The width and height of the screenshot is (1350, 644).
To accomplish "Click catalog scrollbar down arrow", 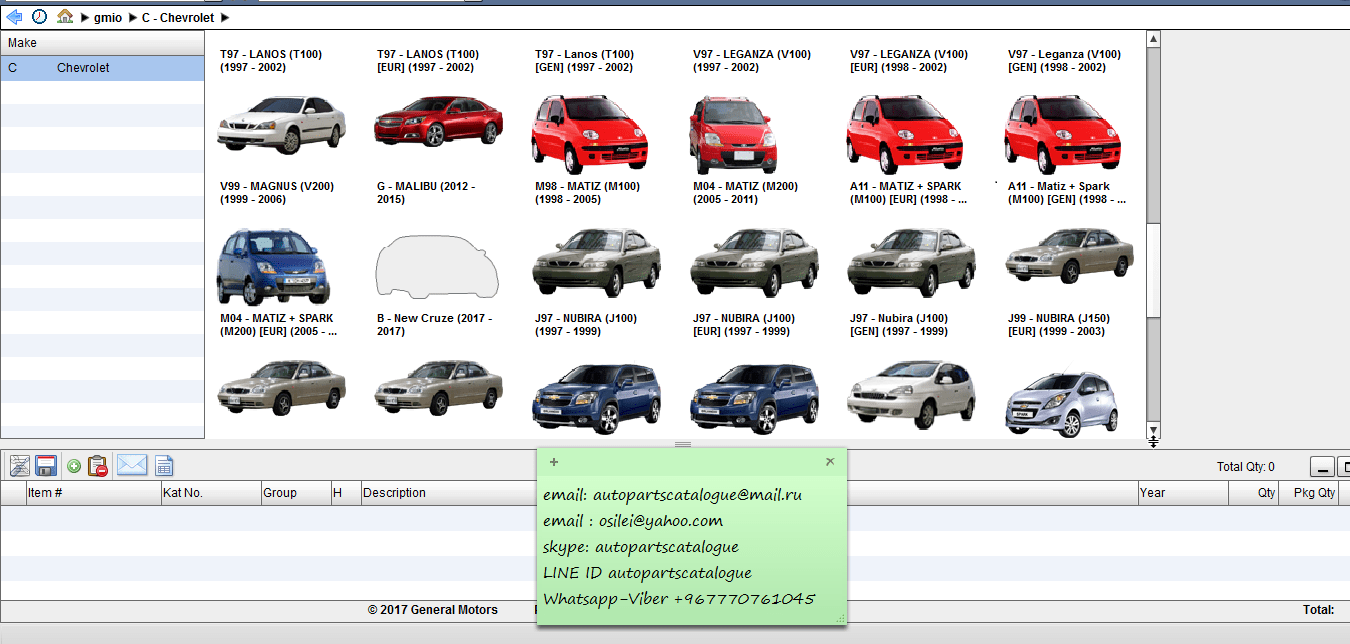I will coord(1153,430).
